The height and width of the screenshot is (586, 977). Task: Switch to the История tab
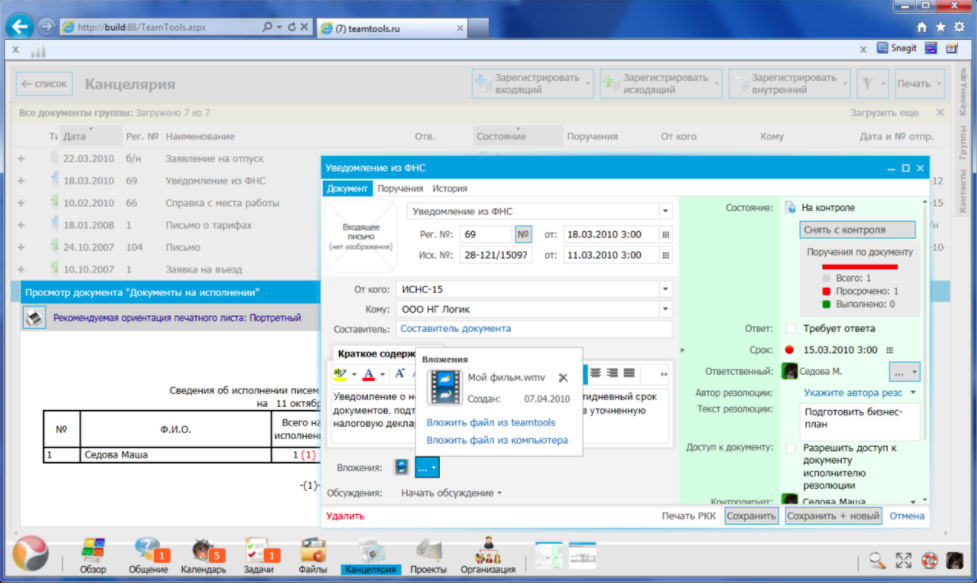(x=450, y=188)
